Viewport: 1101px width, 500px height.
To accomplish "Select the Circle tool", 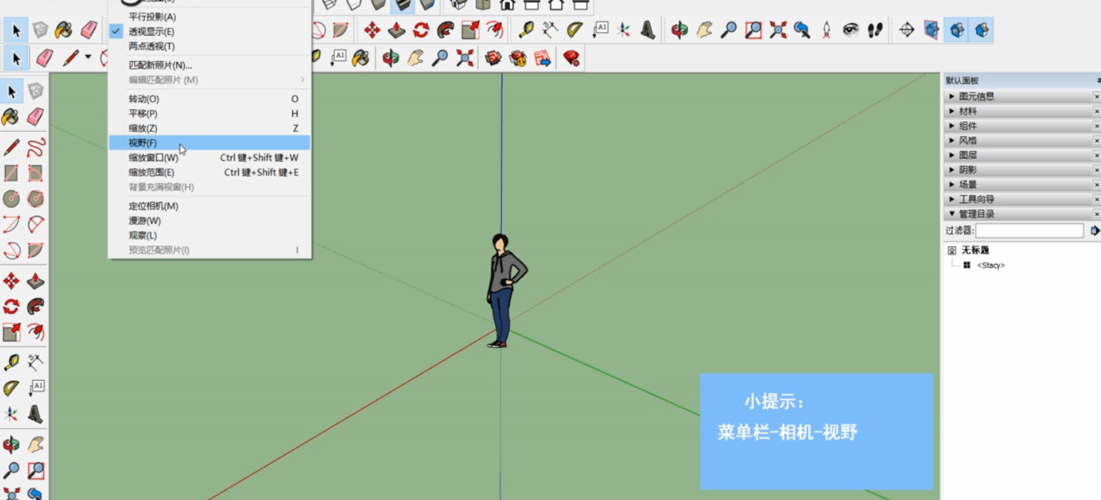I will 11,199.
